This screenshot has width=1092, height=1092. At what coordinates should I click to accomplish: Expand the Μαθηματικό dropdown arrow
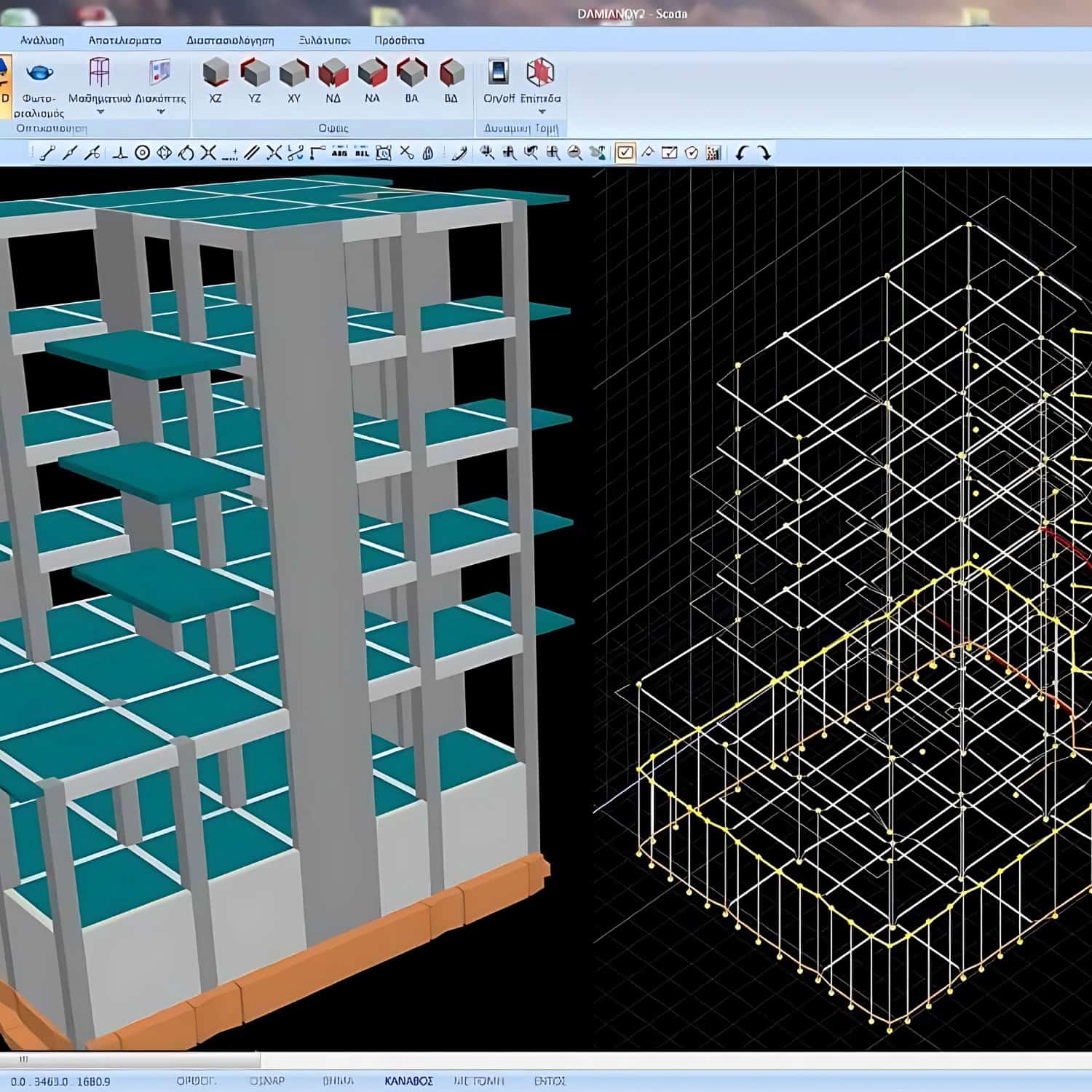coord(100,112)
